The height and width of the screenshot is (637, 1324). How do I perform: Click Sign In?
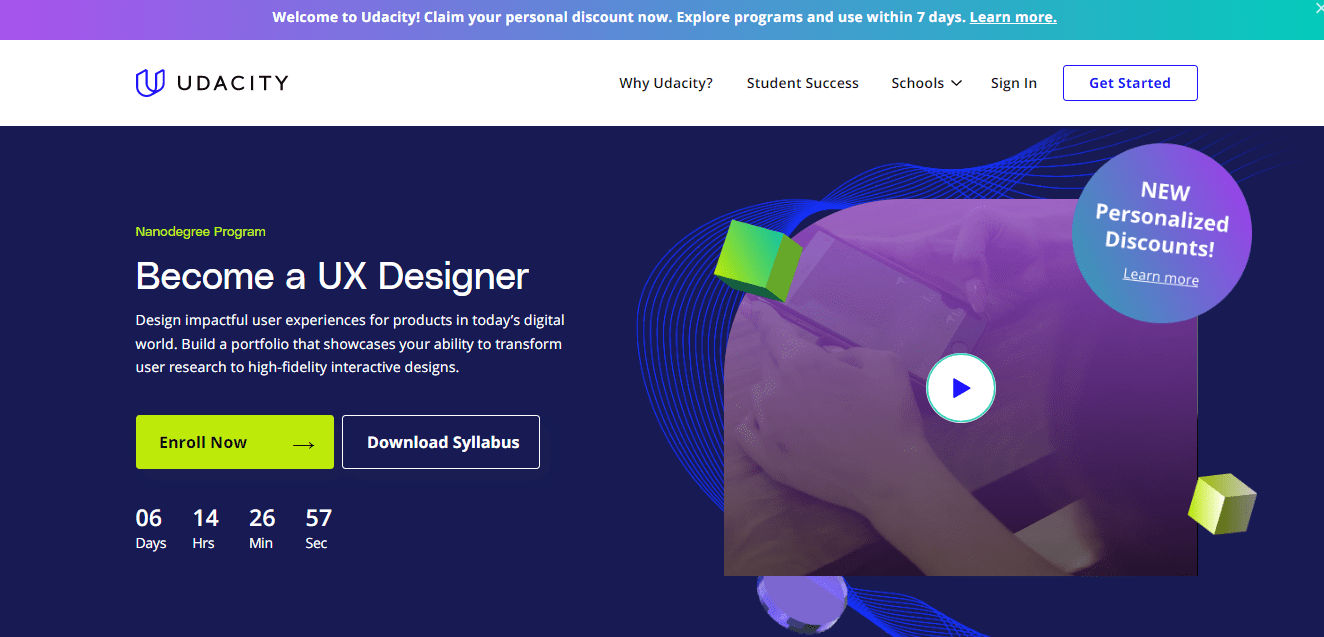point(1013,83)
